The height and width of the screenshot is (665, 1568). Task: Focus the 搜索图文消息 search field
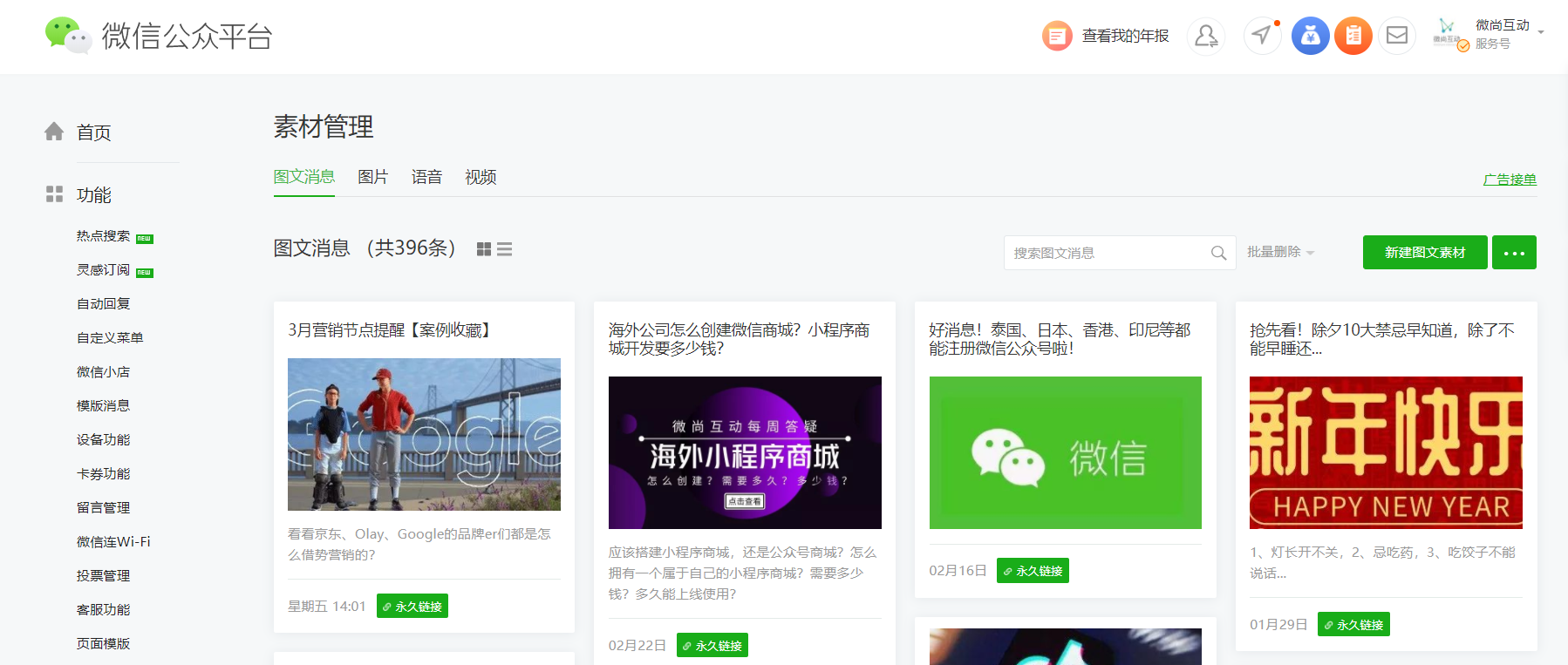click(1120, 253)
